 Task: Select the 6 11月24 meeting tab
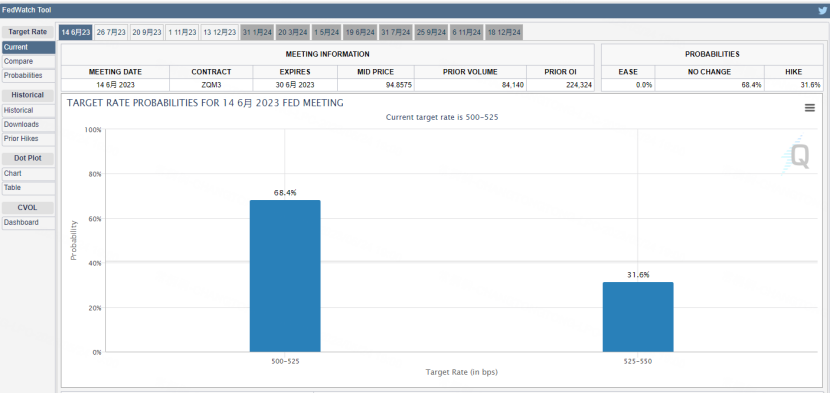[x=466, y=32]
